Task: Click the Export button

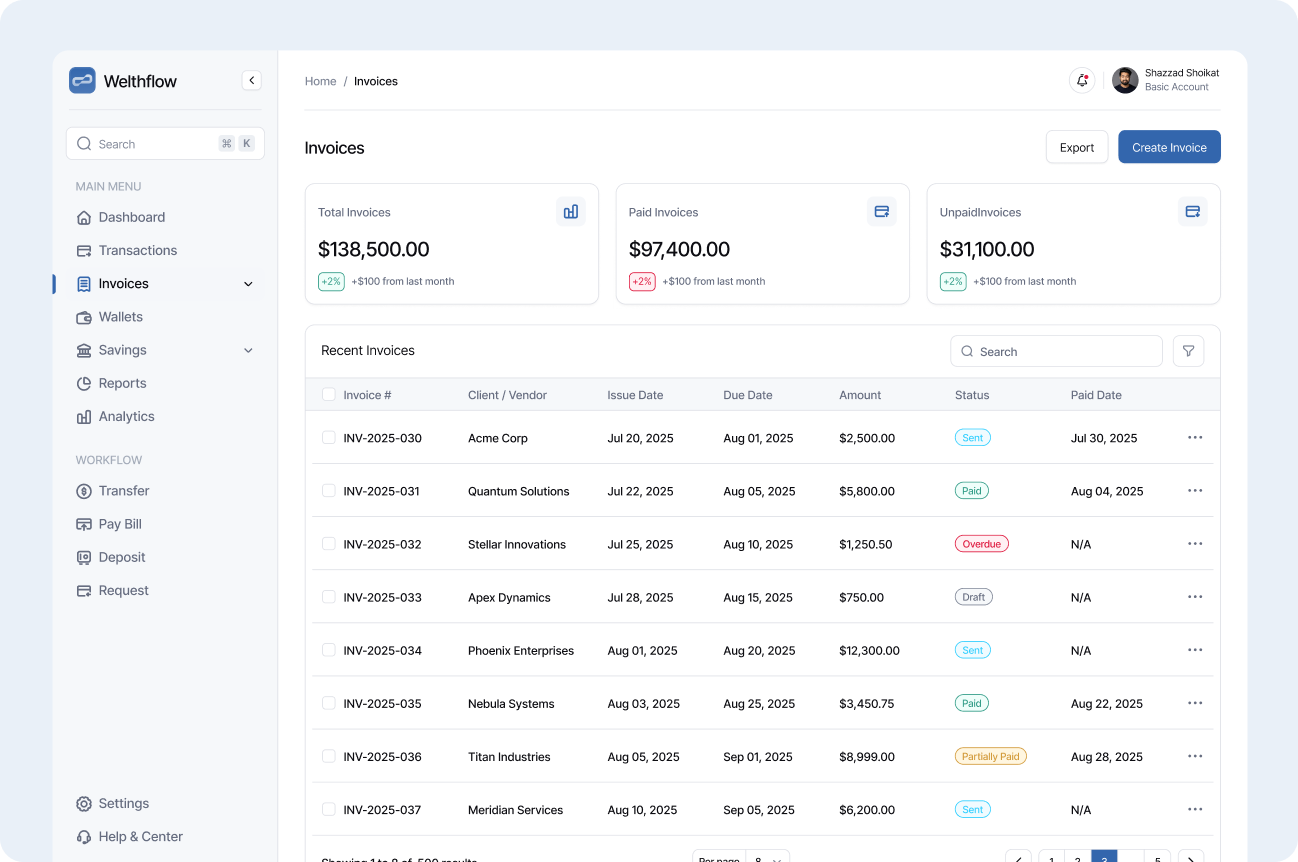Action: tap(1077, 147)
